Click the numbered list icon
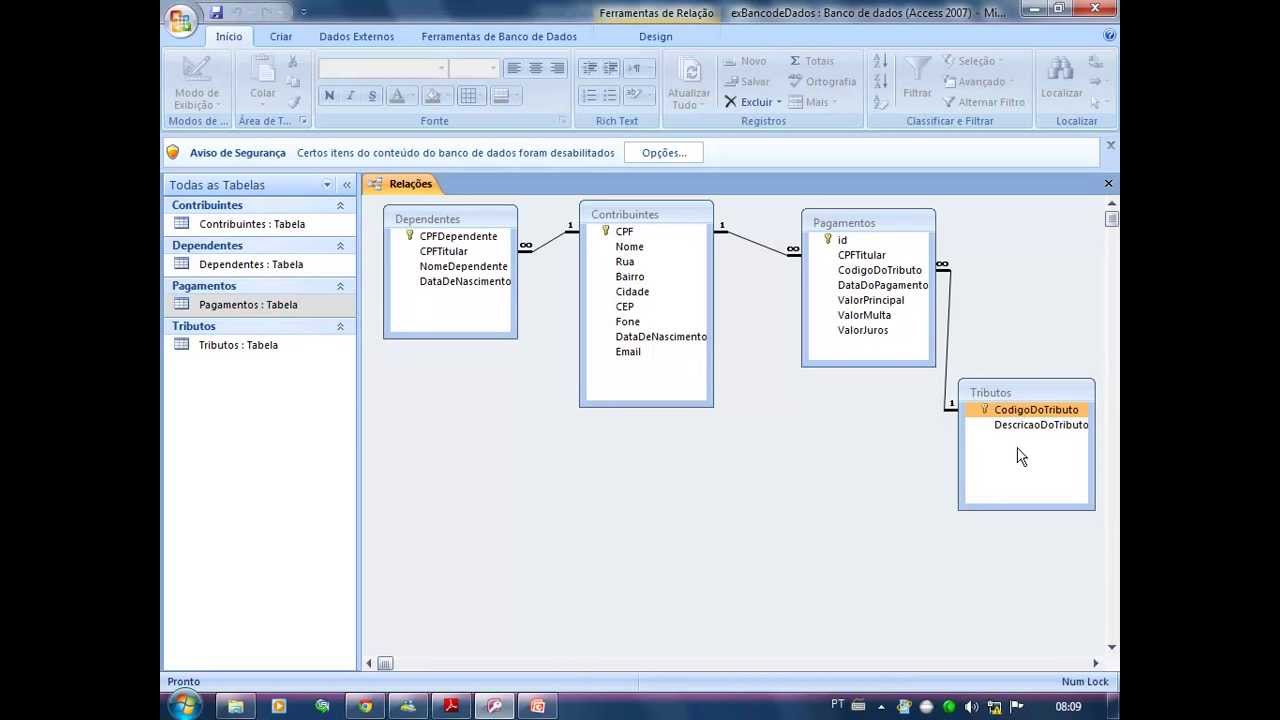Viewport: 1280px width, 720px height. pos(589,96)
